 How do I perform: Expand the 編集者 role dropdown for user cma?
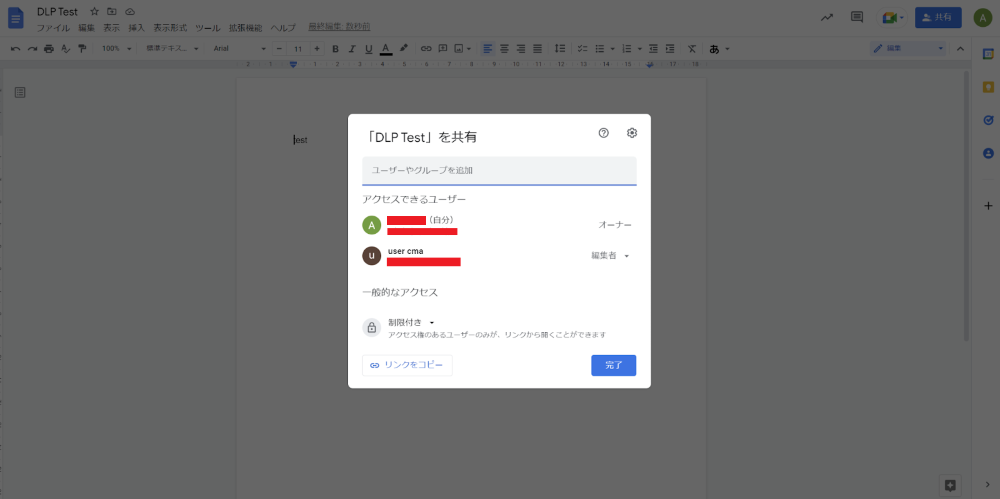click(610, 256)
